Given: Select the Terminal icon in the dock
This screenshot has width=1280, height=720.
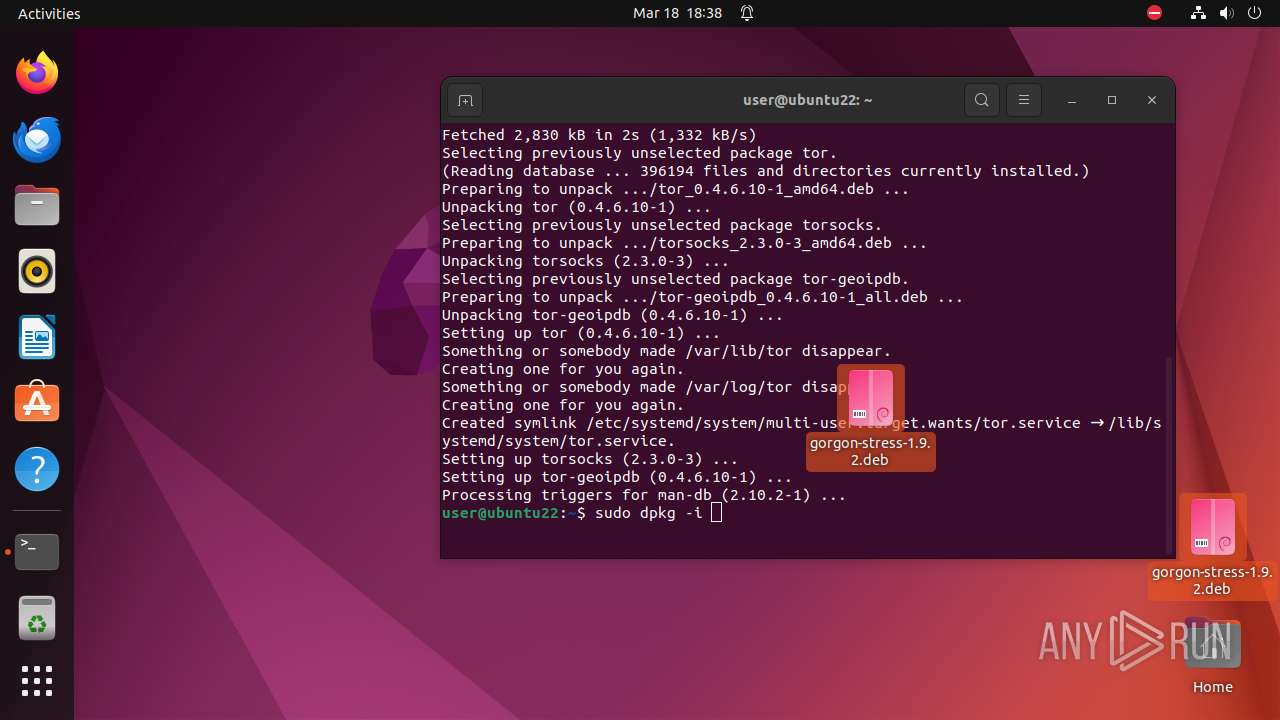Looking at the screenshot, I should pyautogui.click(x=37, y=551).
